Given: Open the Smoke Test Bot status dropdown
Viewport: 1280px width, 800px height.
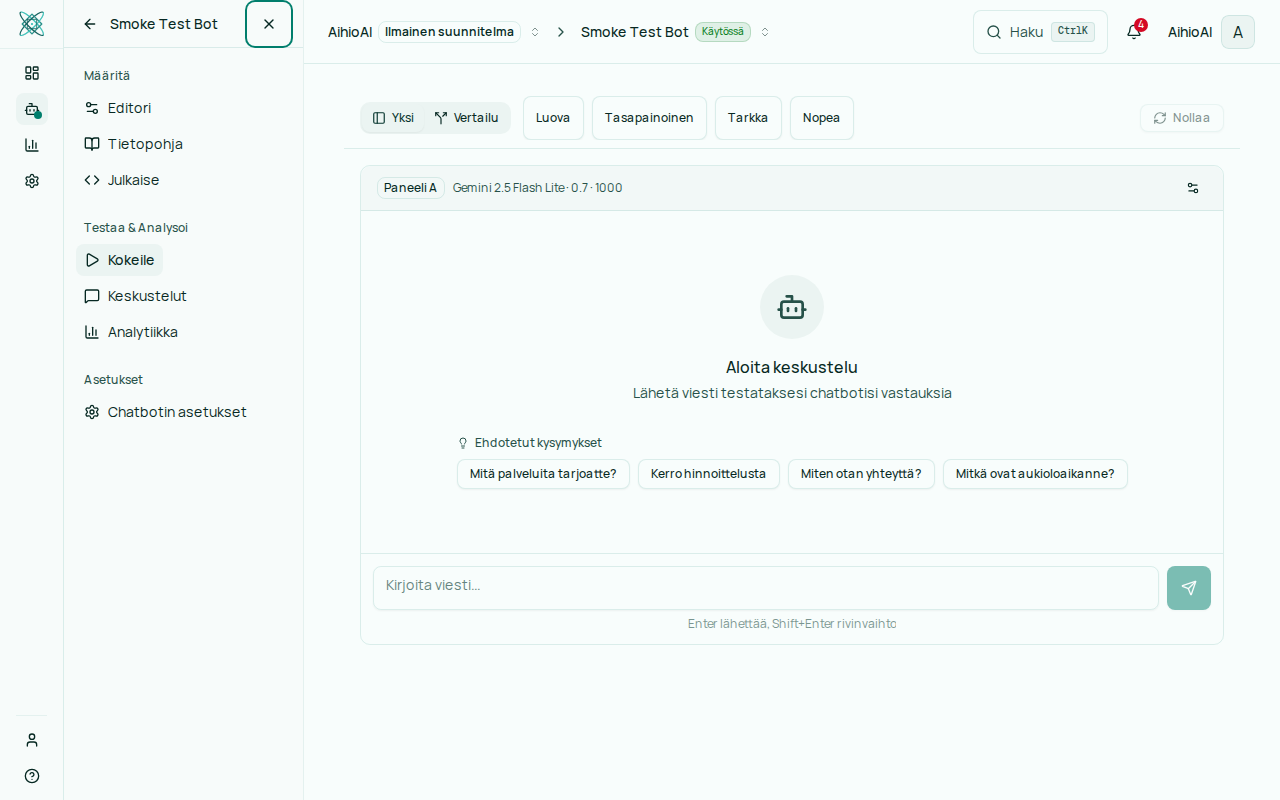Looking at the screenshot, I should click(765, 32).
